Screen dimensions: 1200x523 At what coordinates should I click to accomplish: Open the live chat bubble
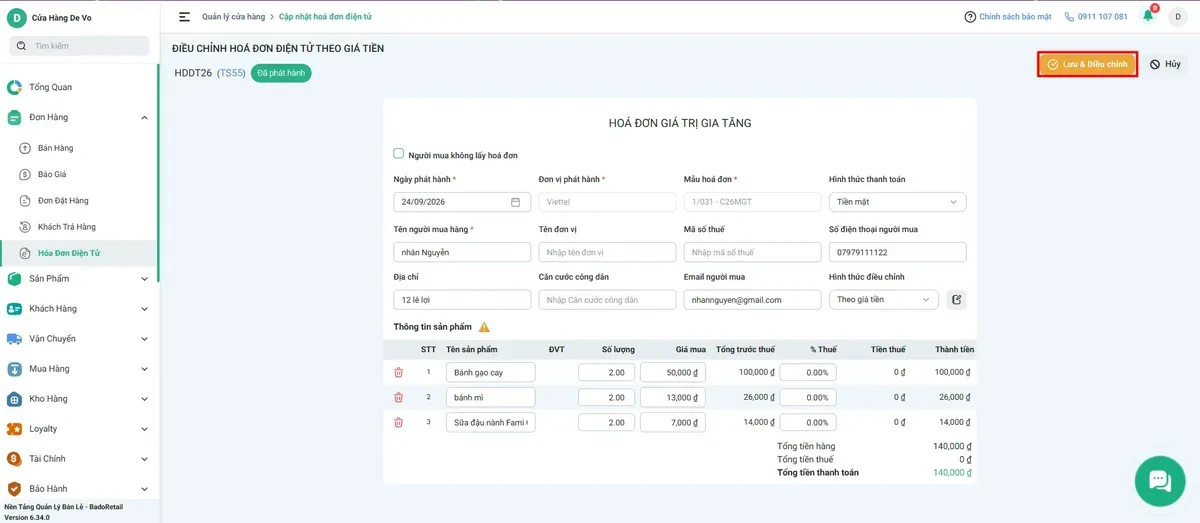[x=1160, y=481]
